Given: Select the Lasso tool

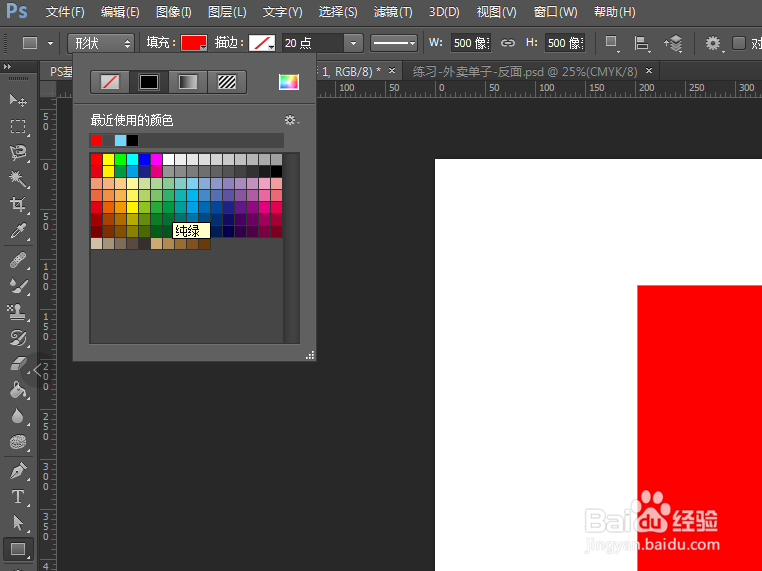Looking at the screenshot, I should coord(18,153).
